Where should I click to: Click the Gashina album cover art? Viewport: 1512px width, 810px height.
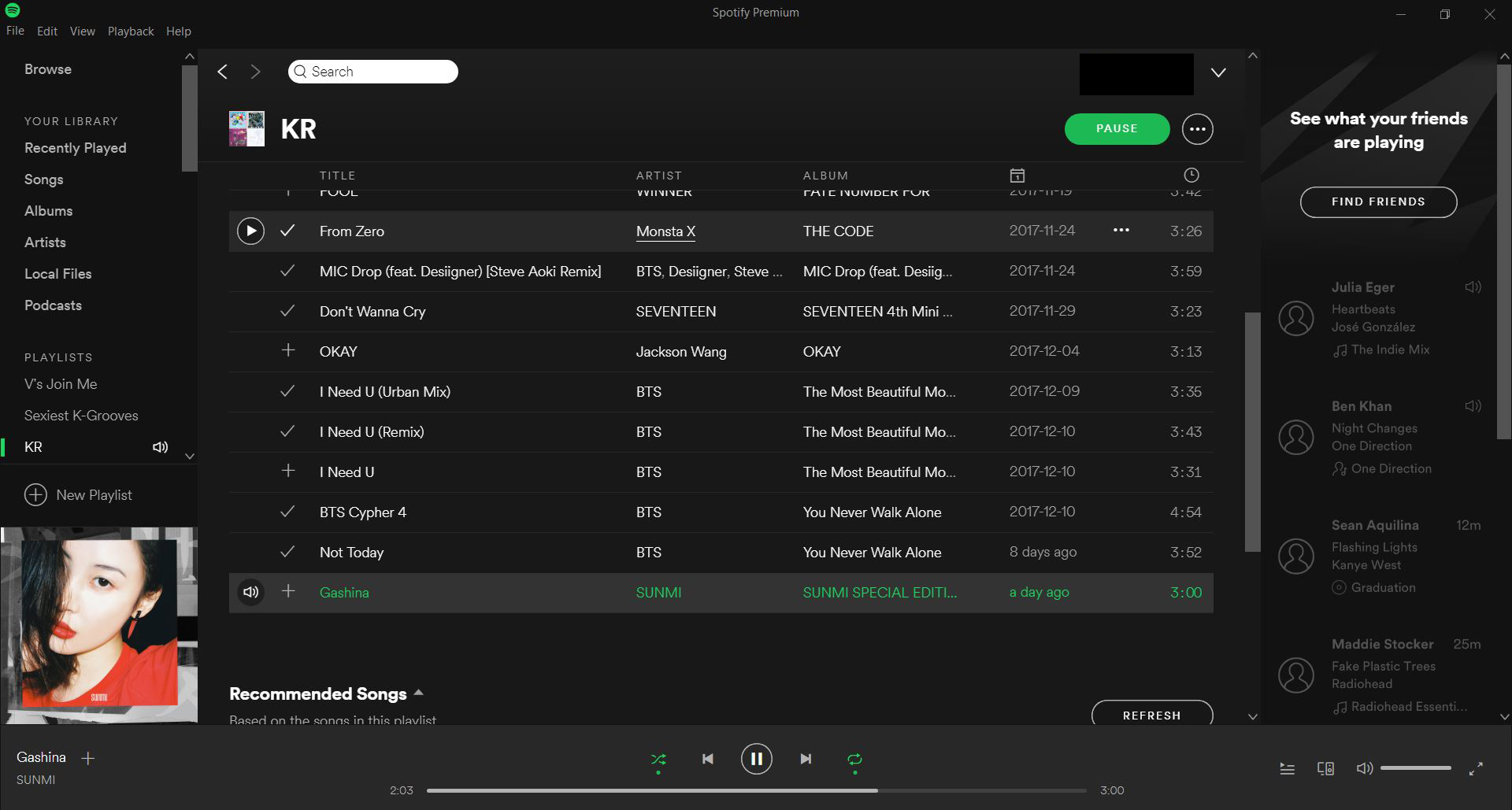point(98,625)
